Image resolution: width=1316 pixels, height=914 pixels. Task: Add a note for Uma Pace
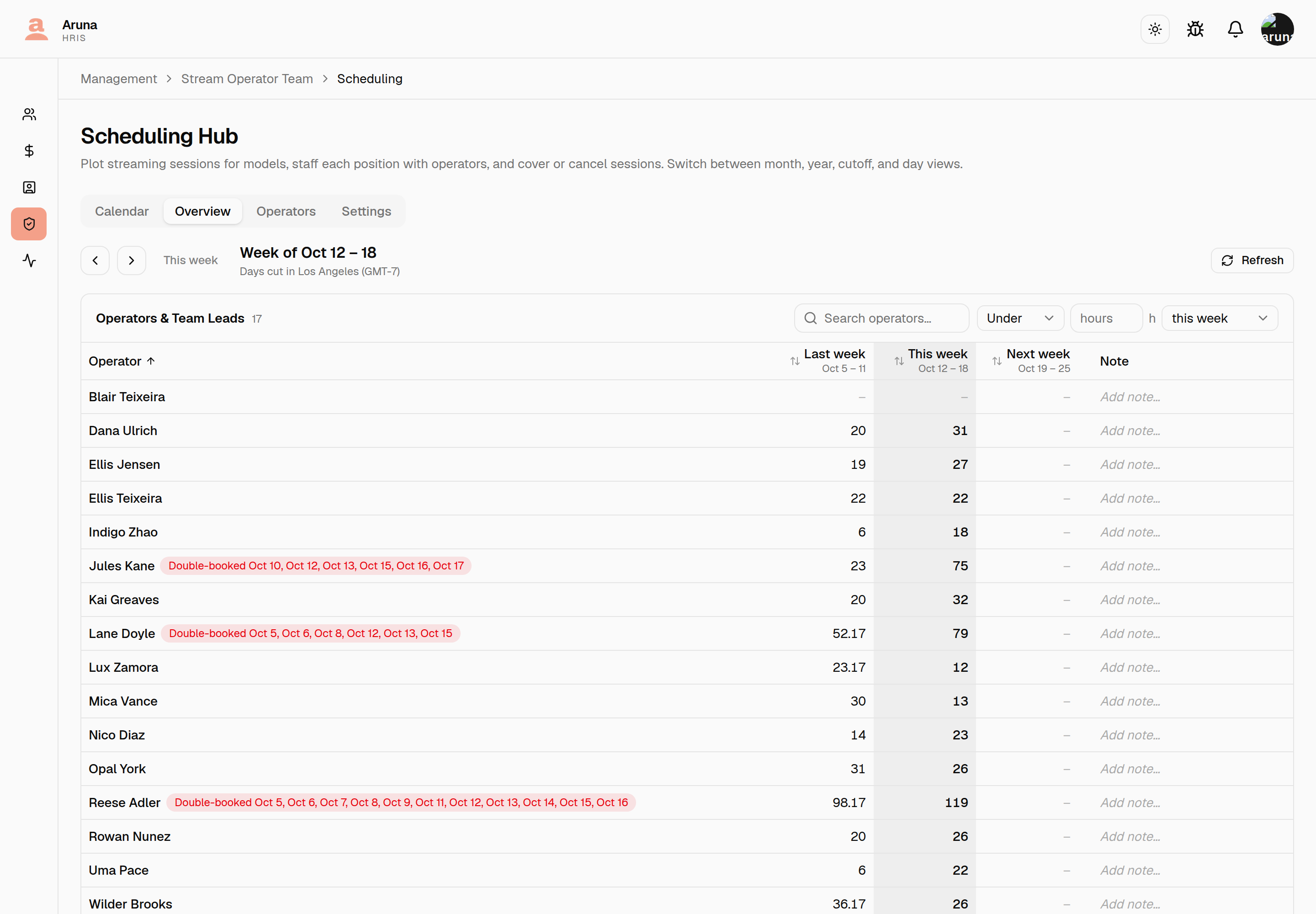[1130, 871]
